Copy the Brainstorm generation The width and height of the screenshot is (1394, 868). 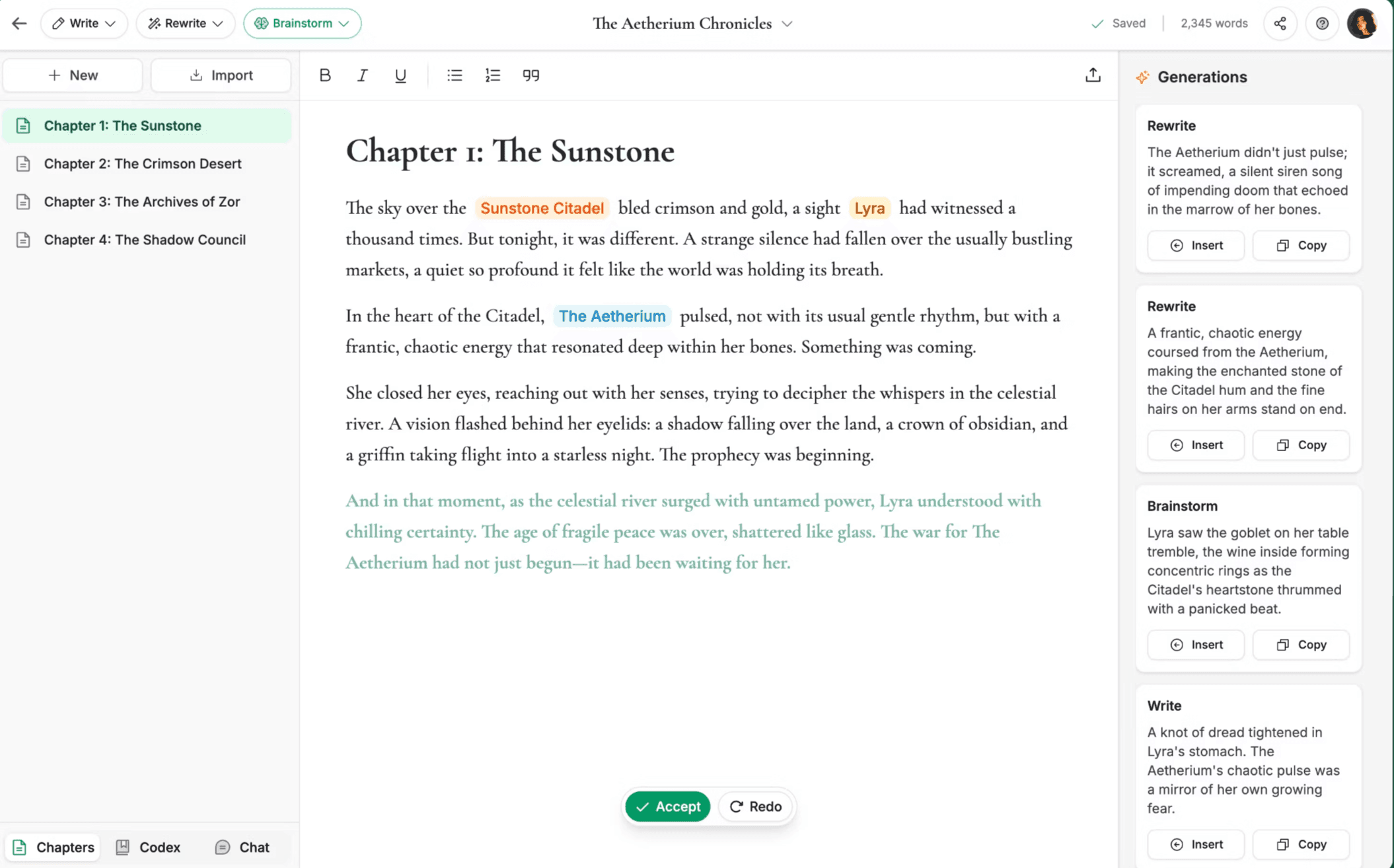coord(1300,645)
